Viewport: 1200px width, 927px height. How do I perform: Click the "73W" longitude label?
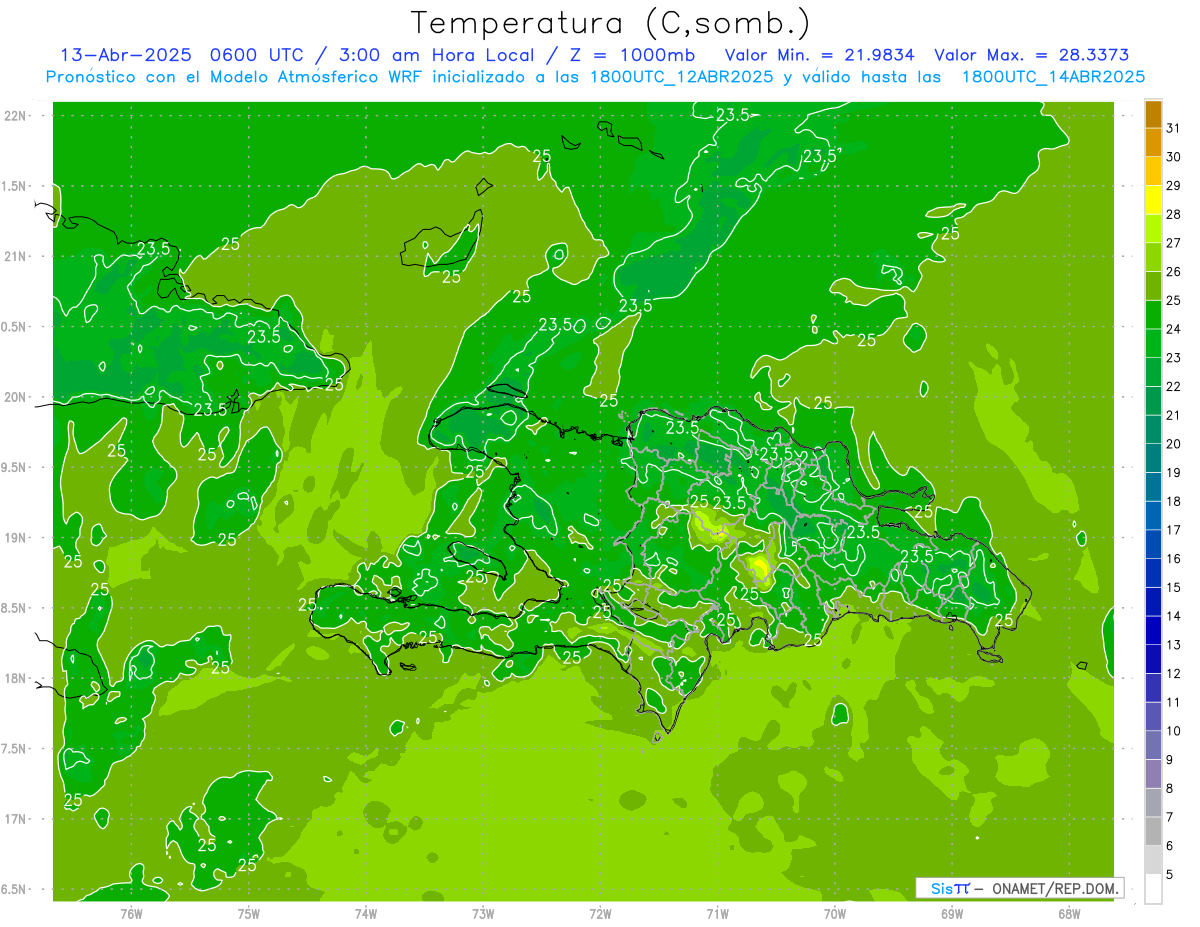coord(483,913)
